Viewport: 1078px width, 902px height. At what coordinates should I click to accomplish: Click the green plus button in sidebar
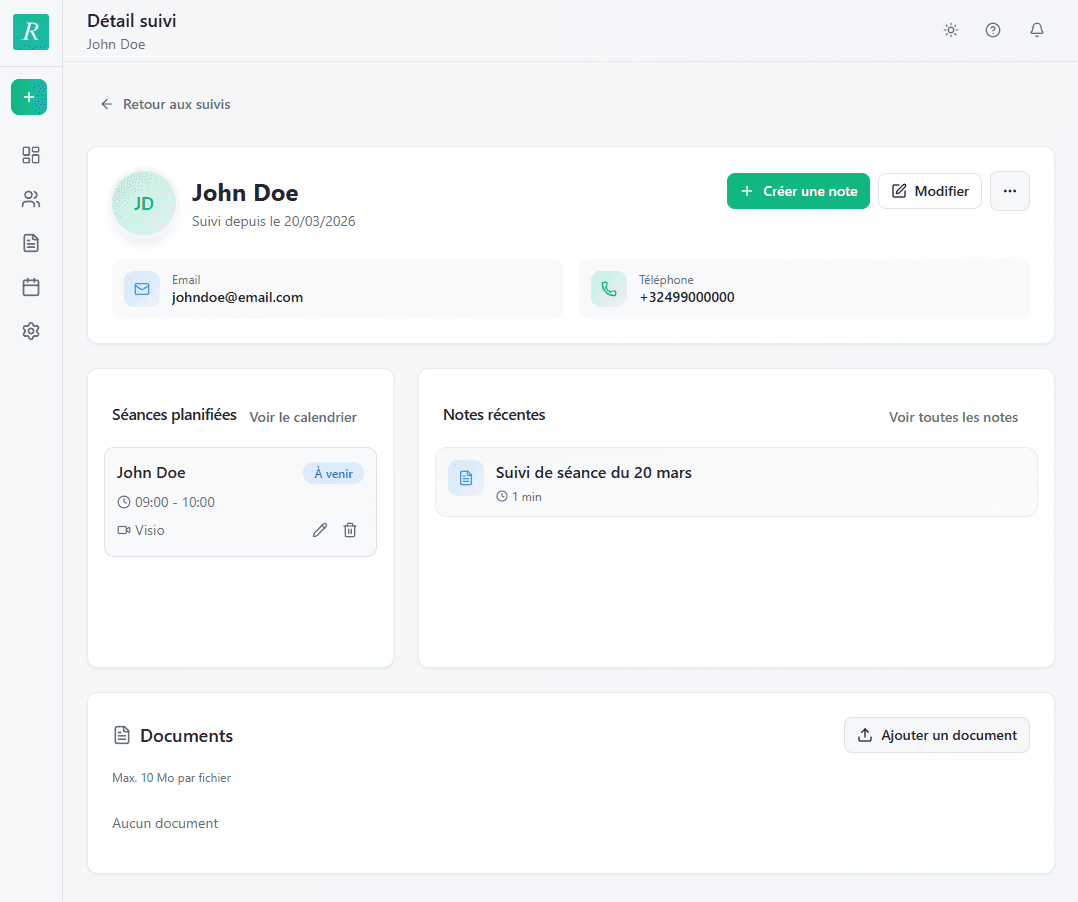coord(29,97)
